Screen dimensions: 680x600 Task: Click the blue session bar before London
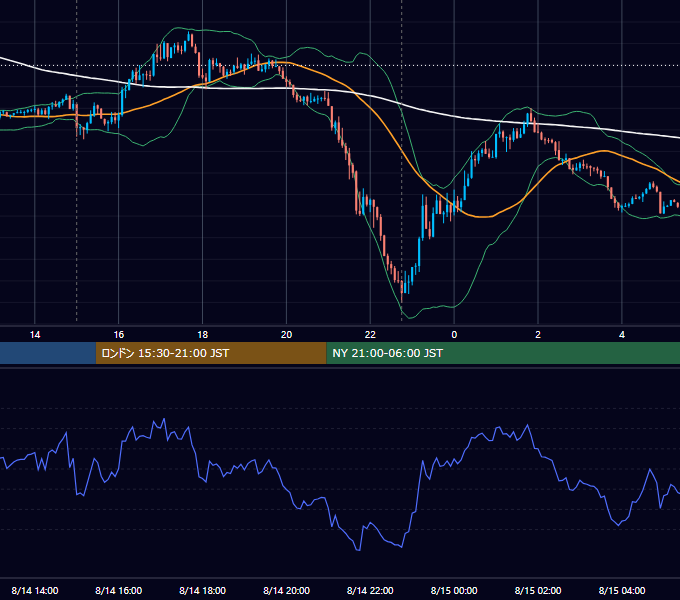click(x=48, y=353)
